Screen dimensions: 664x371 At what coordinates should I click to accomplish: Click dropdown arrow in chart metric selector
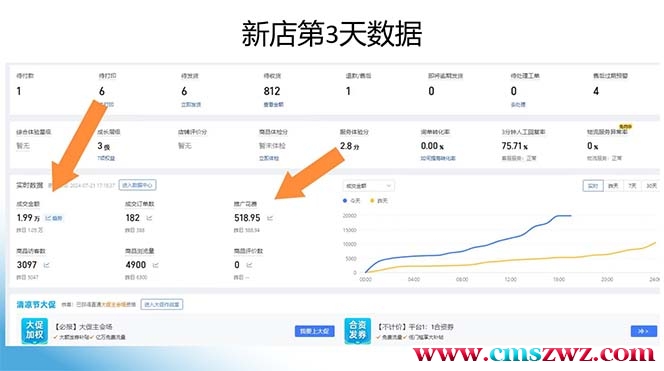point(388,186)
